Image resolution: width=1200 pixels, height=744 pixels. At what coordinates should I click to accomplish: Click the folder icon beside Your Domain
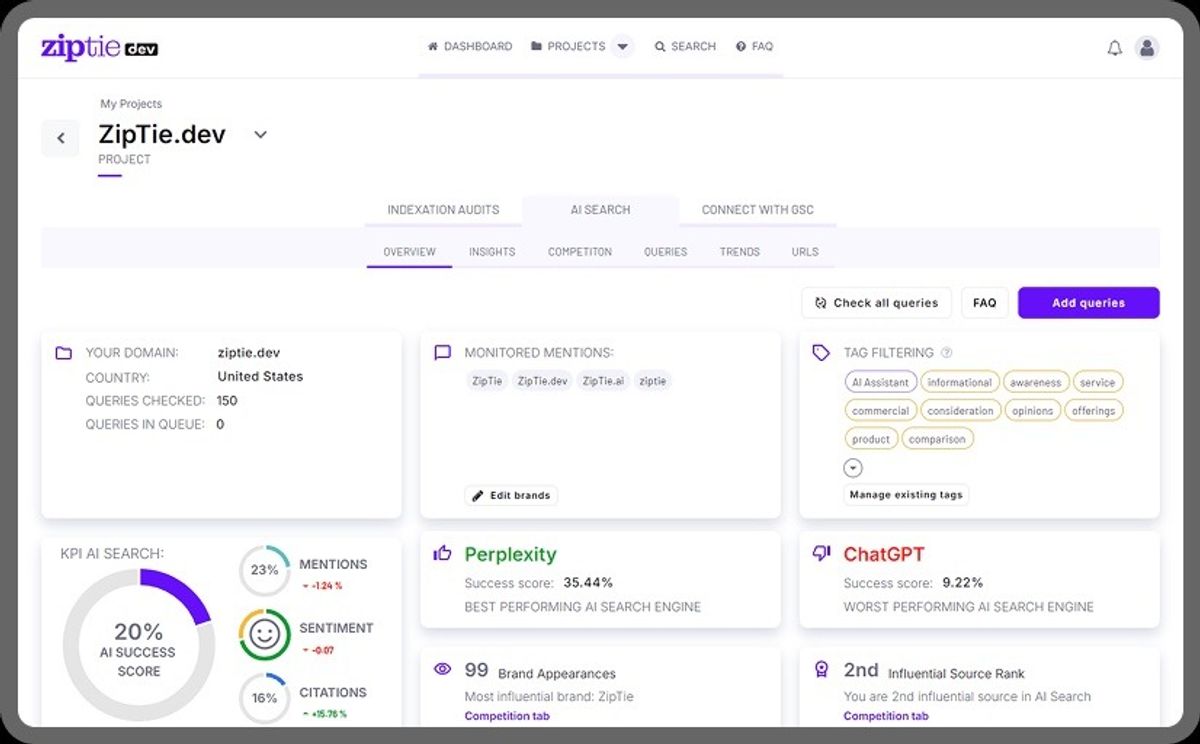62,352
